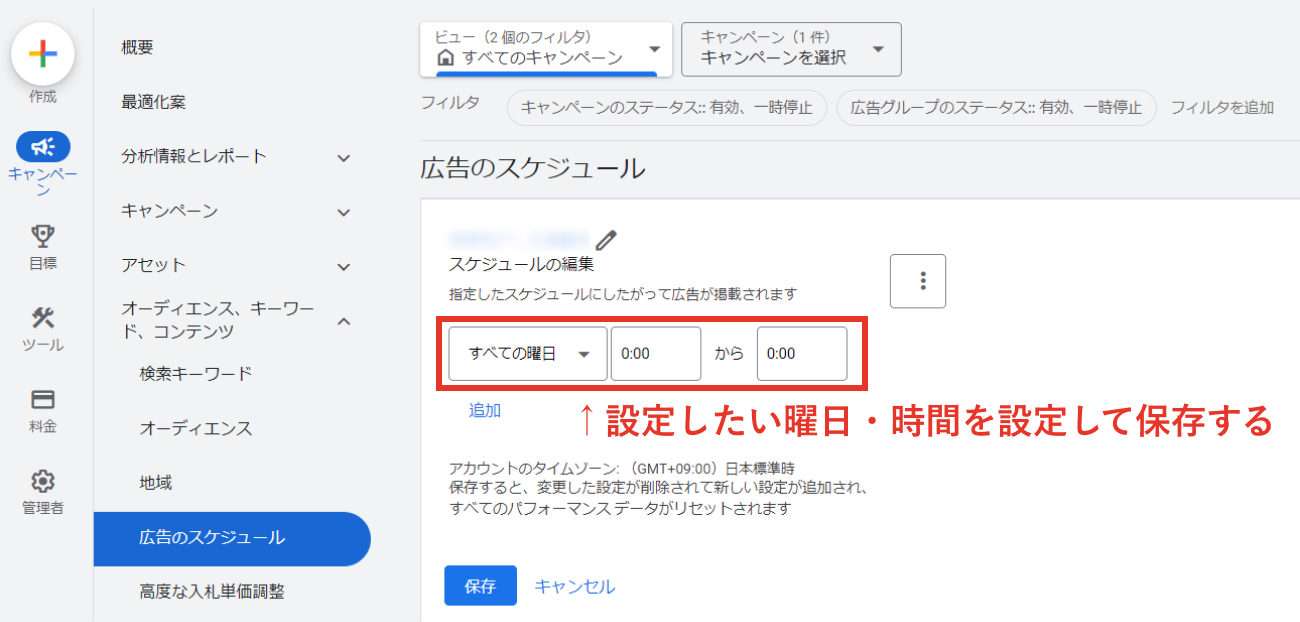Click the 保存 button
This screenshot has width=1300, height=622.
click(480, 586)
